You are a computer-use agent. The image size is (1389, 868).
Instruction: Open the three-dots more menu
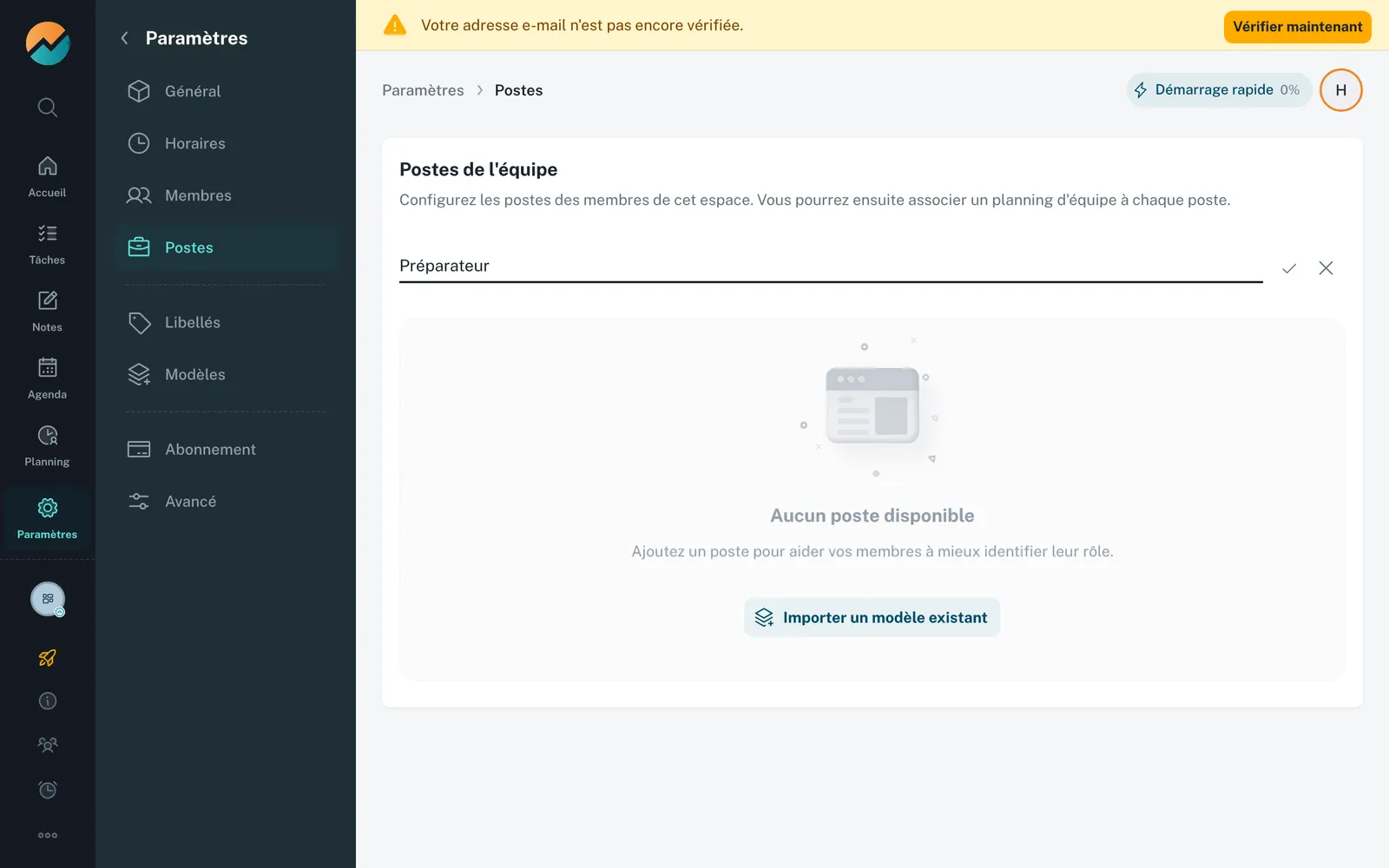click(x=48, y=835)
